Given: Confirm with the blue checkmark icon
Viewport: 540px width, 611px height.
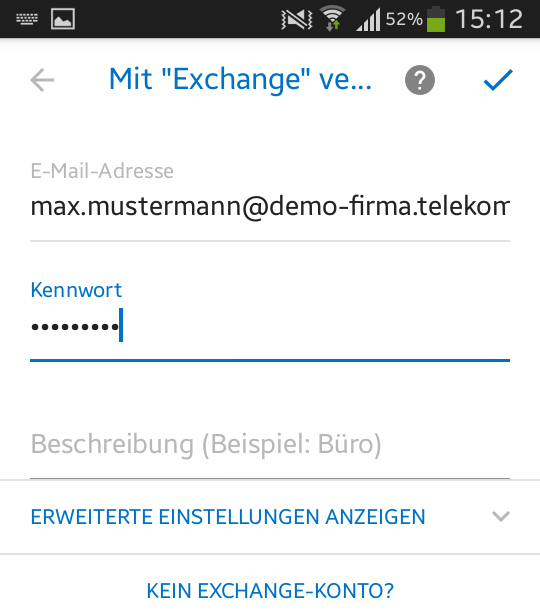Looking at the screenshot, I should pos(498,80).
